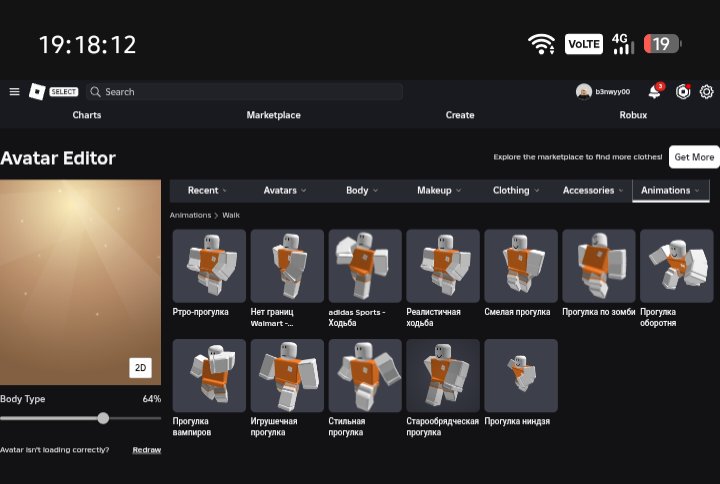Select the Прогулка по зомби thumbnail
The image size is (720, 484).
(x=599, y=266)
